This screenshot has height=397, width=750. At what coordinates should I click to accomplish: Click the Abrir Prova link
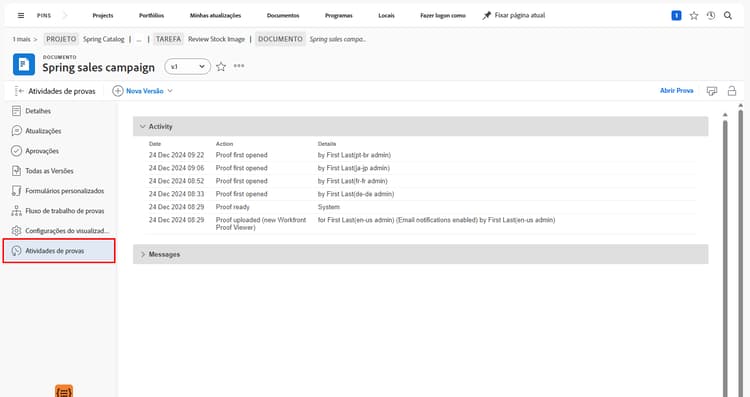[x=676, y=90]
